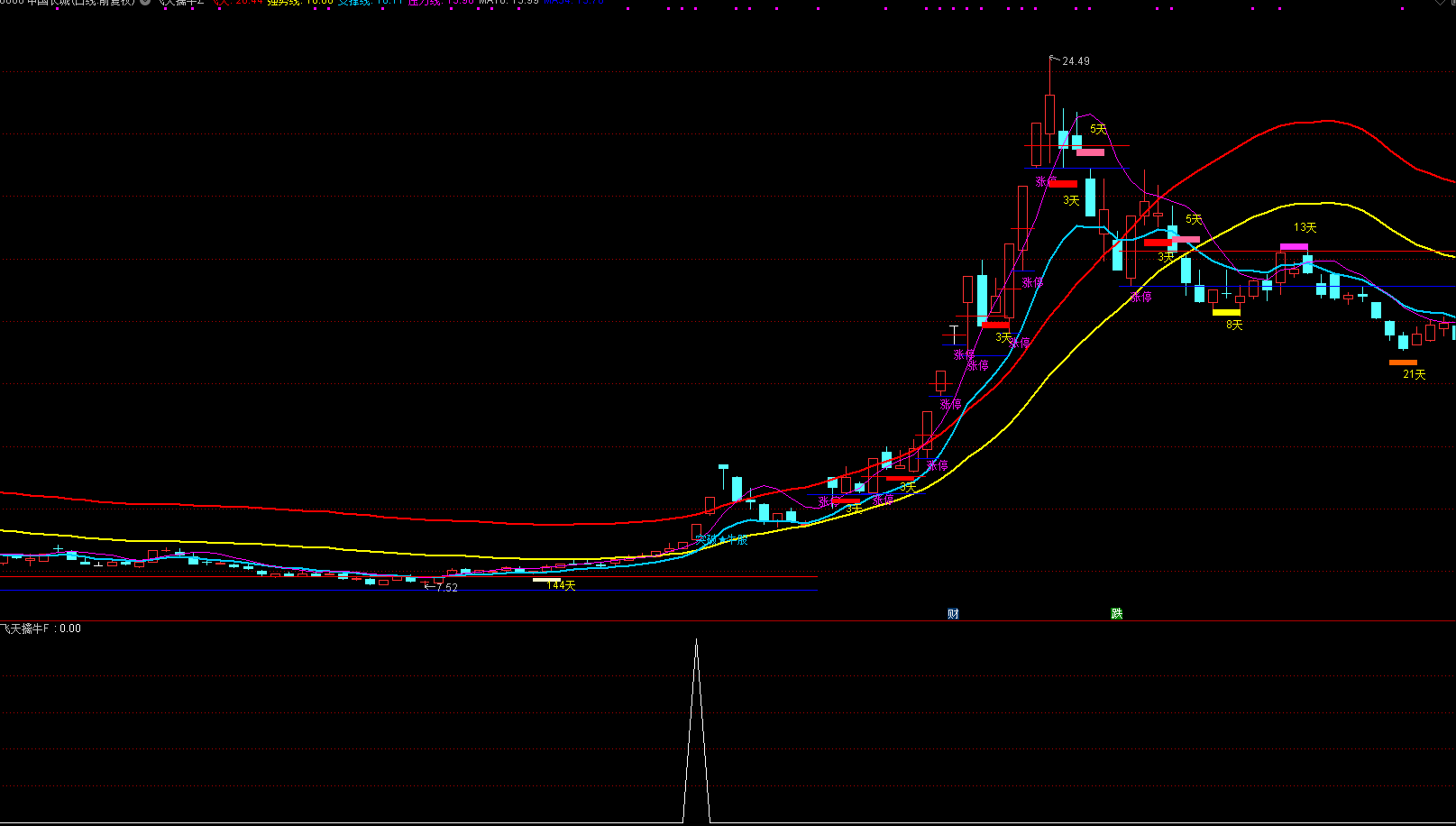Screen dimensions: 1456x826
Task: Select the 7.52 low price label
Action: coord(447,588)
